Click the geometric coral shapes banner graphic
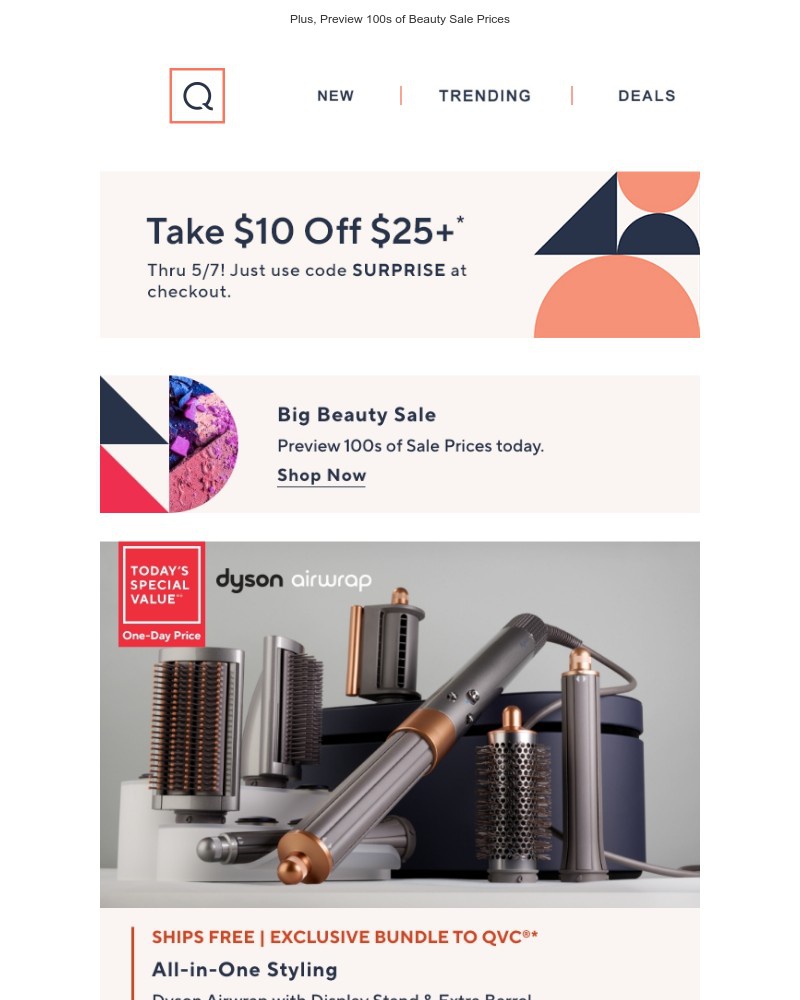Screen dimensions: 800x1000 click(x=617, y=254)
